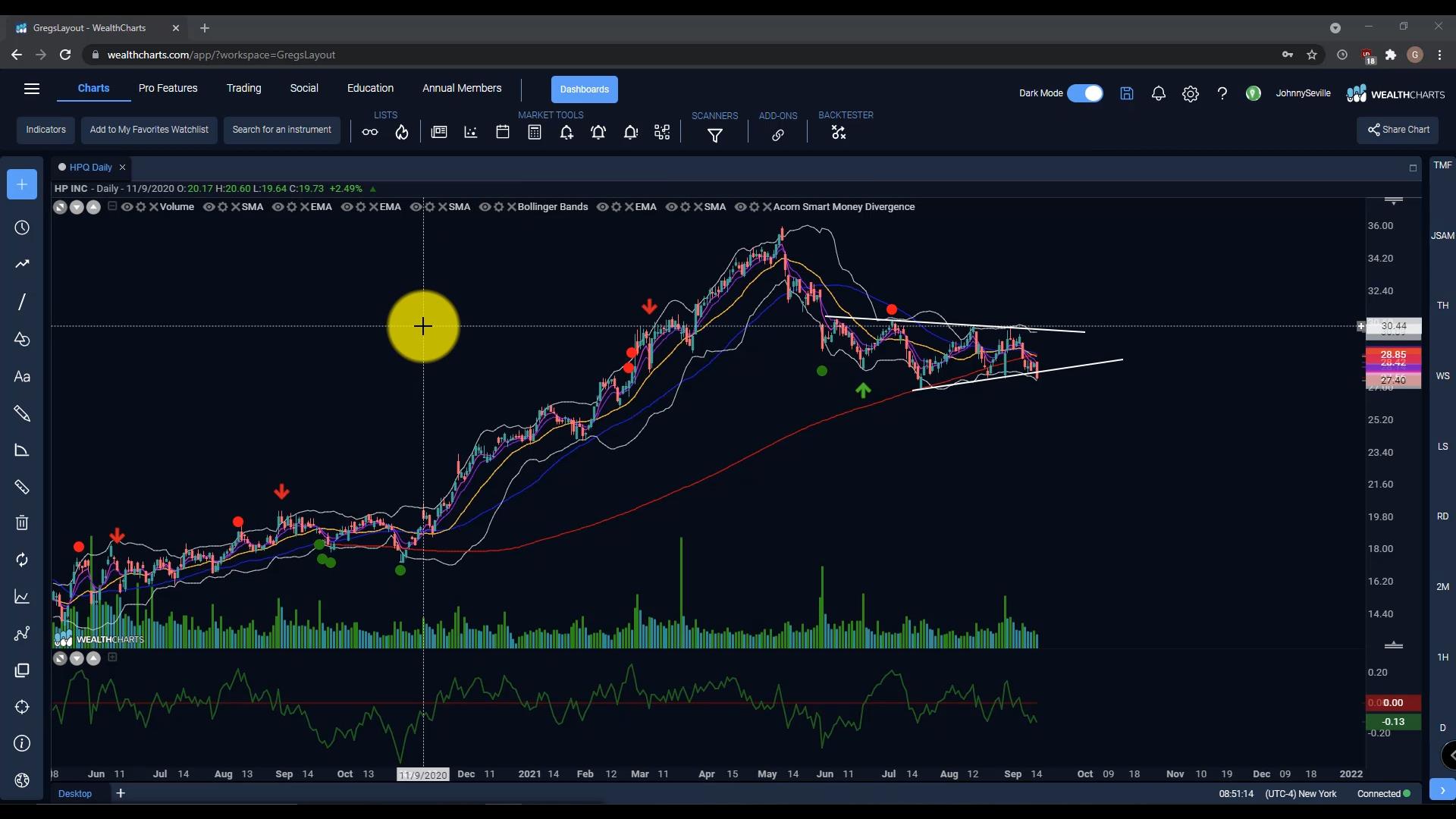Click the Dashboards button
This screenshot has height=819, width=1456.
coord(585,89)
